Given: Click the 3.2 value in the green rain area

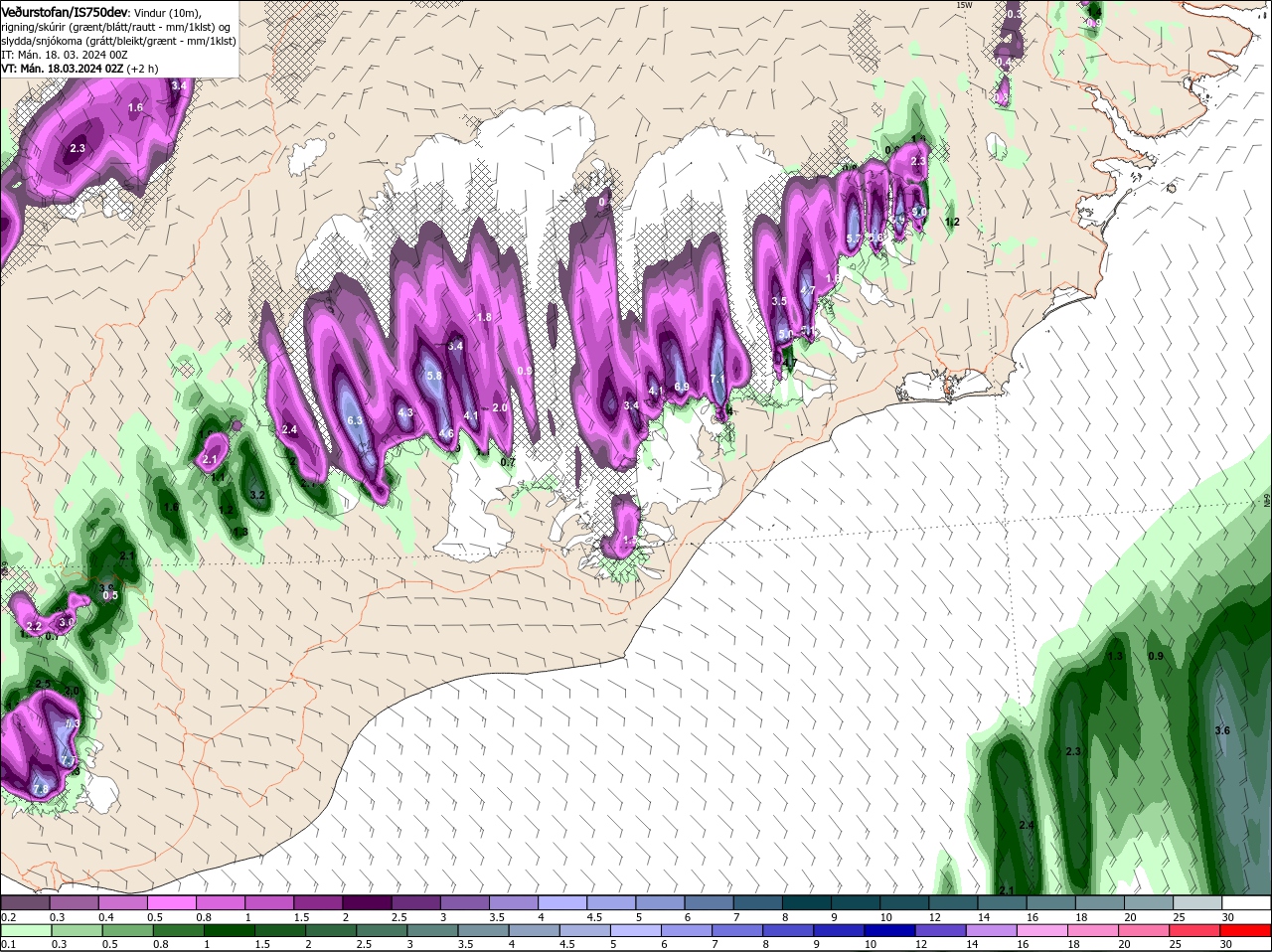Looking at the screenshot, I should [x=256, y=494].
